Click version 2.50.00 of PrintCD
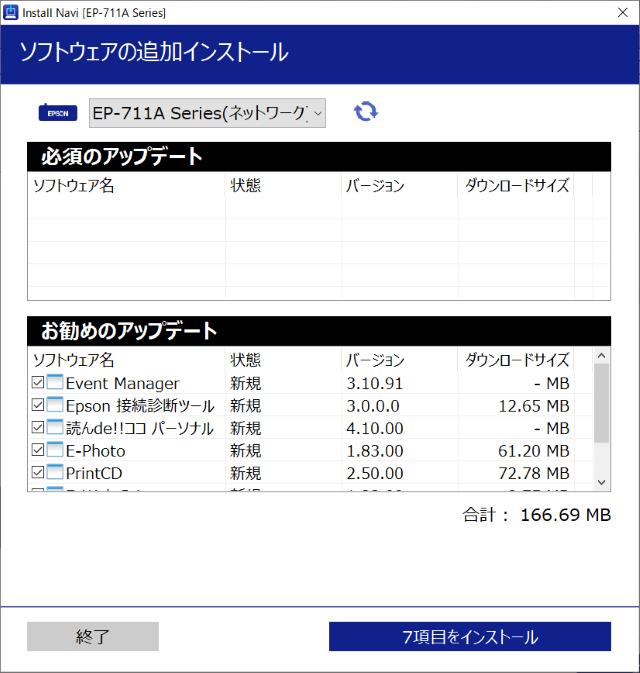The height and width of the screenshot is (673, 640). pyautogui.click(x=375, y=473)
